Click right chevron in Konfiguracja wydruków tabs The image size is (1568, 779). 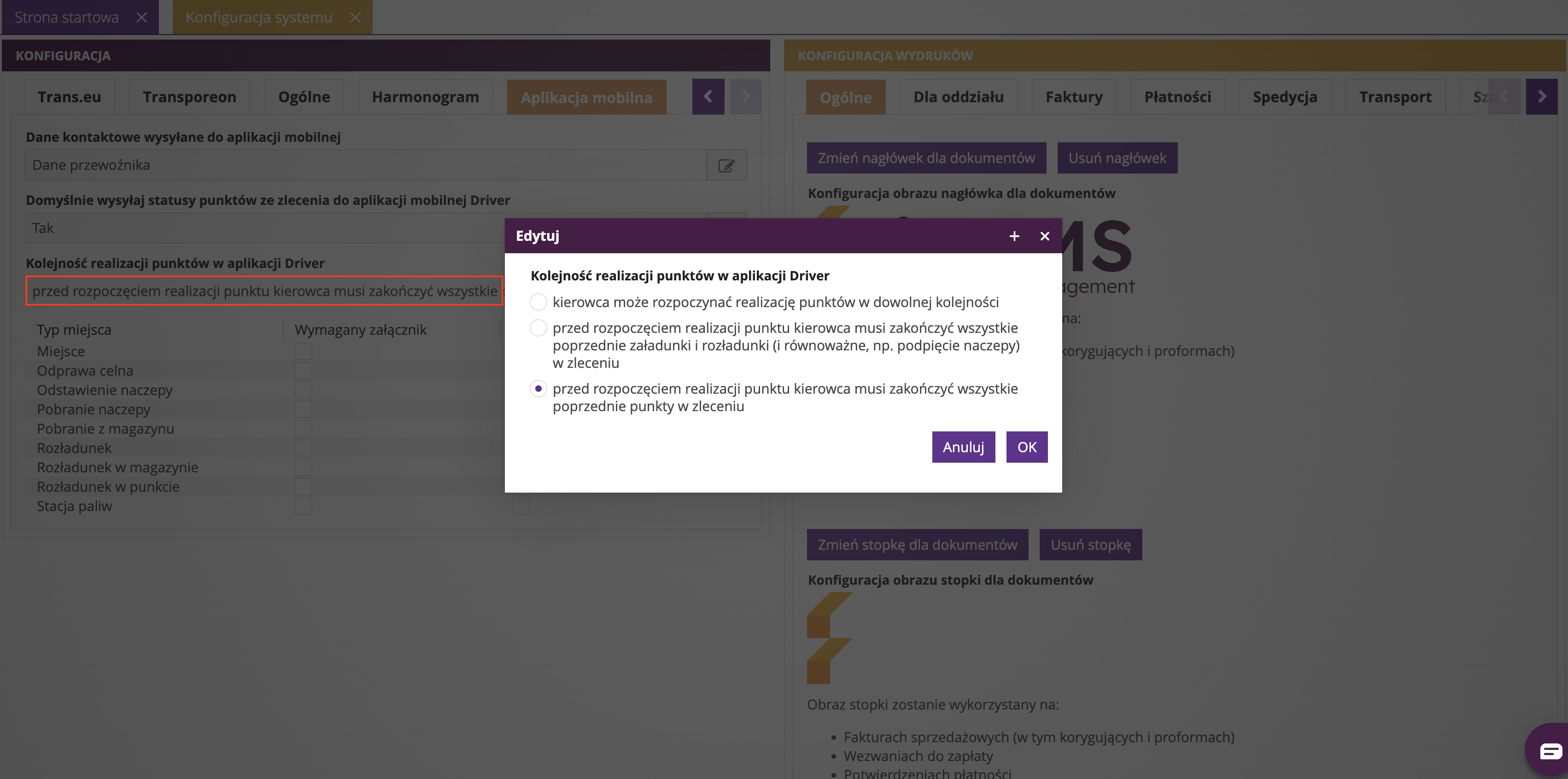click(1541, 97)
